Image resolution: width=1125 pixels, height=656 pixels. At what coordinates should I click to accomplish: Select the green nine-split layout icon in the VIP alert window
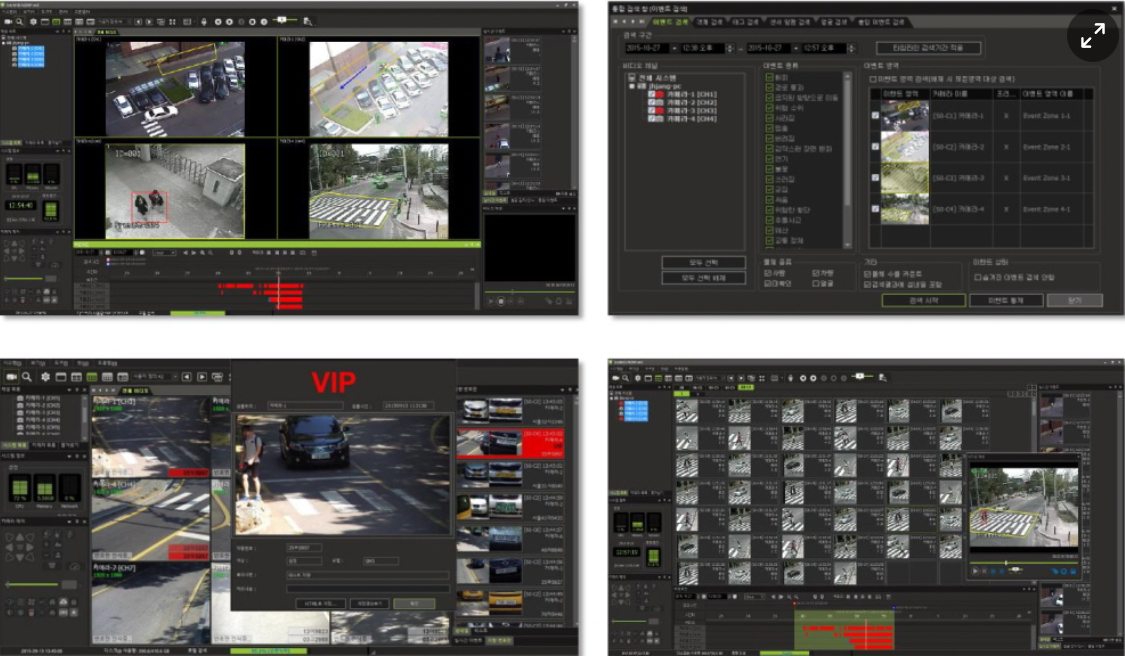coord(92,376)
